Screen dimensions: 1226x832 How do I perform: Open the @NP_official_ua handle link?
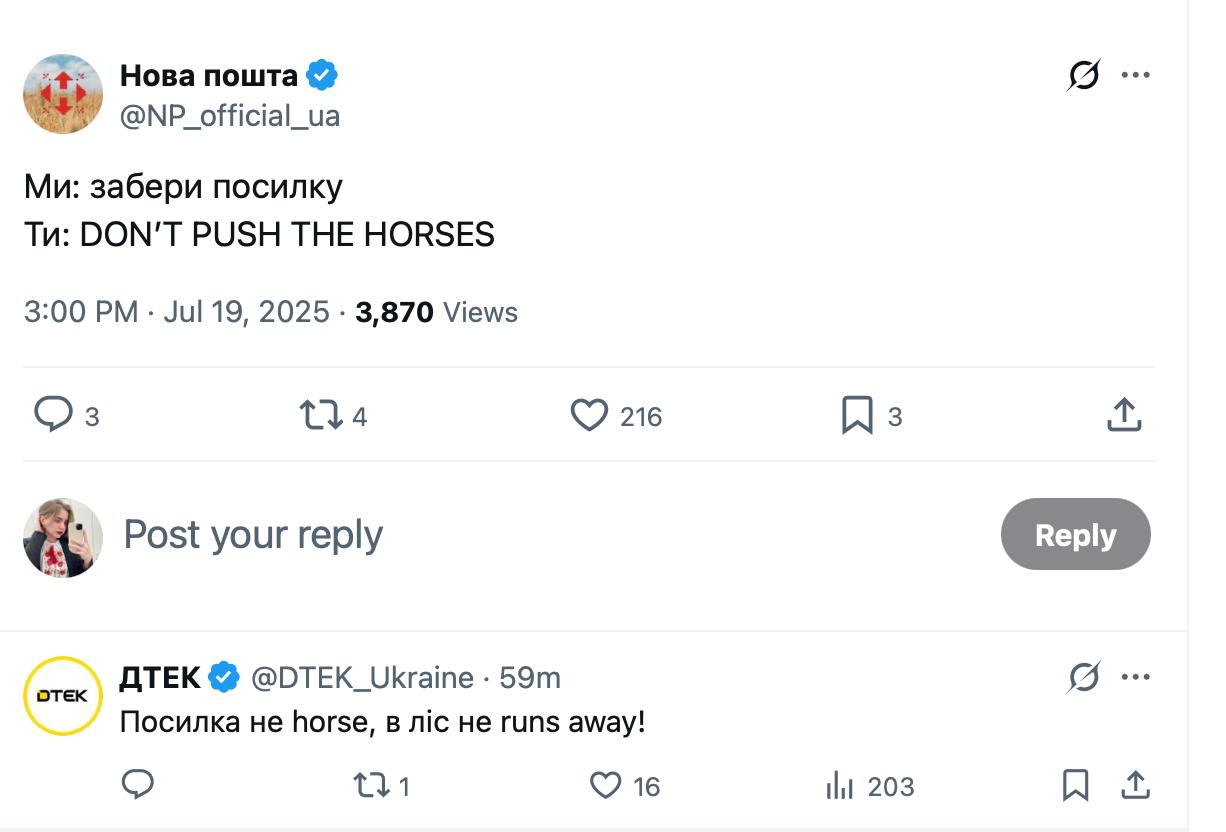pyautogui.click(x=230, y=116)
